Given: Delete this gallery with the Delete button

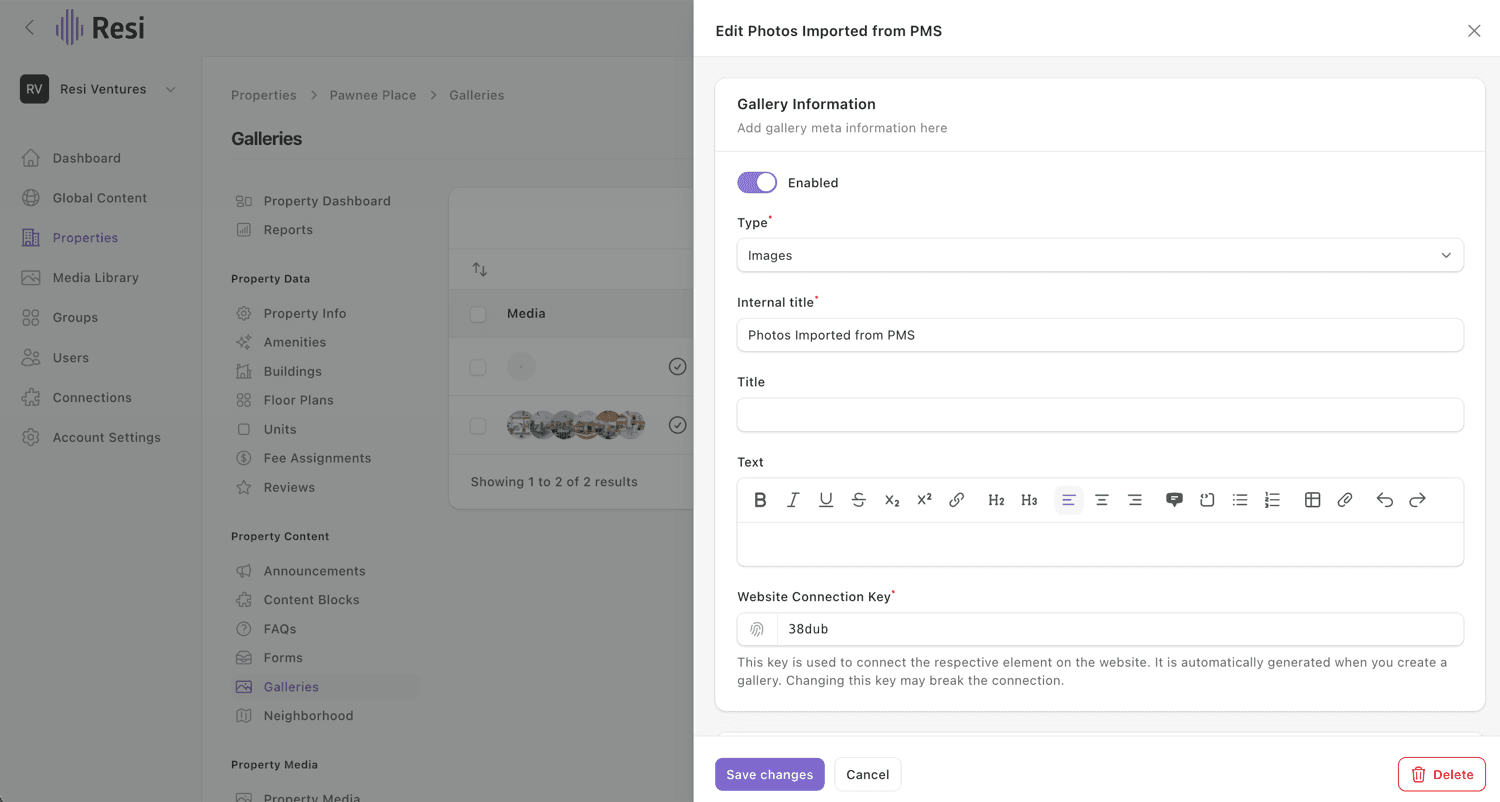Looking at the screenshot, I should pos(1442,775).
